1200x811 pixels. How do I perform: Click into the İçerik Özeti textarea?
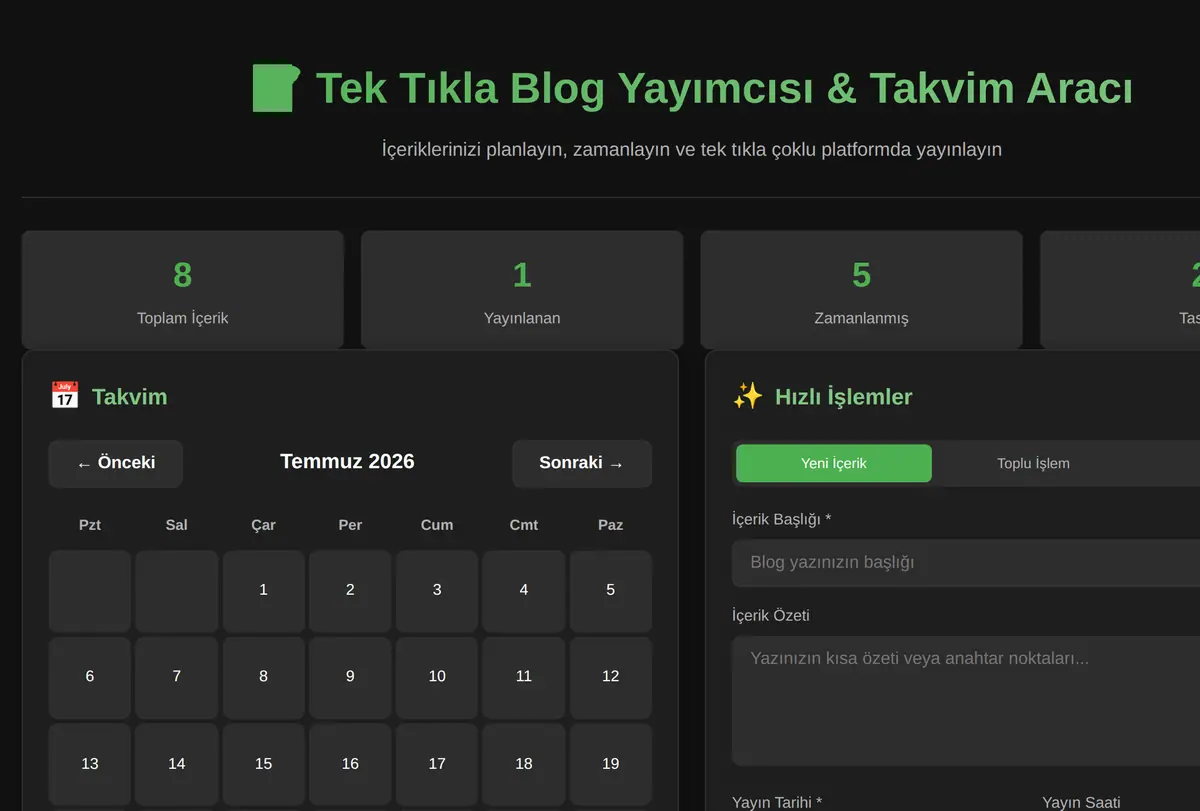coord(966,701)
